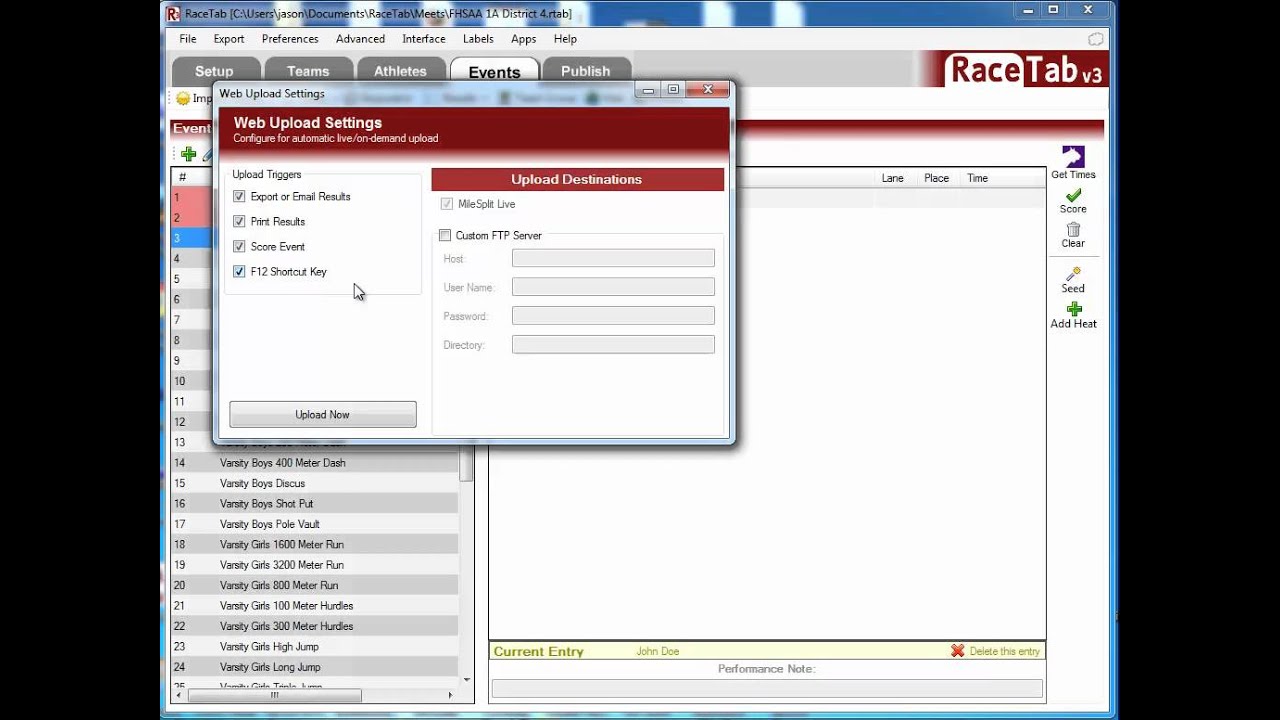Open the File menu

(x=188, y=39)
